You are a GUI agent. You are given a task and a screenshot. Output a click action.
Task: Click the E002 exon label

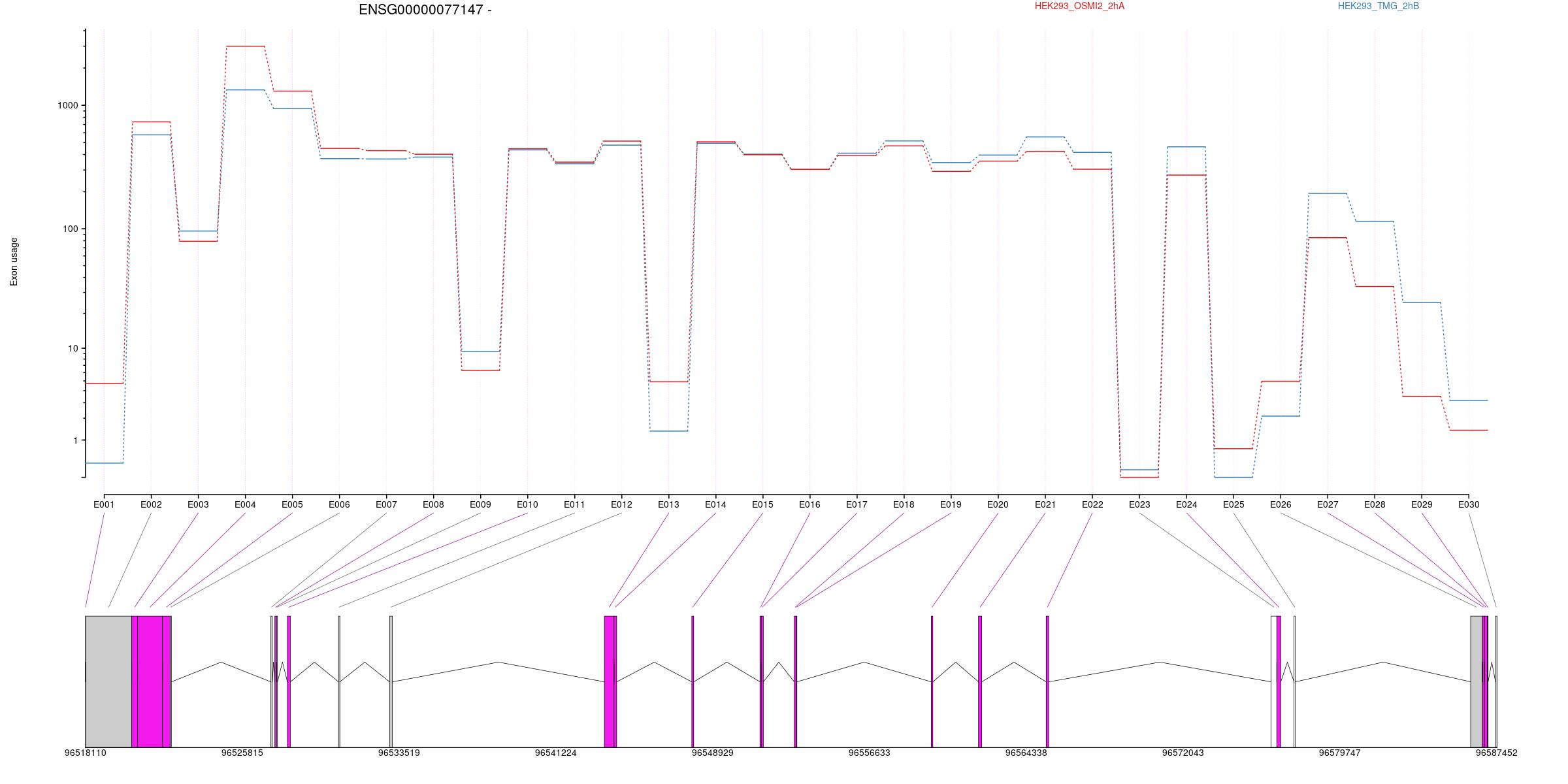click(x=151, y=504)
